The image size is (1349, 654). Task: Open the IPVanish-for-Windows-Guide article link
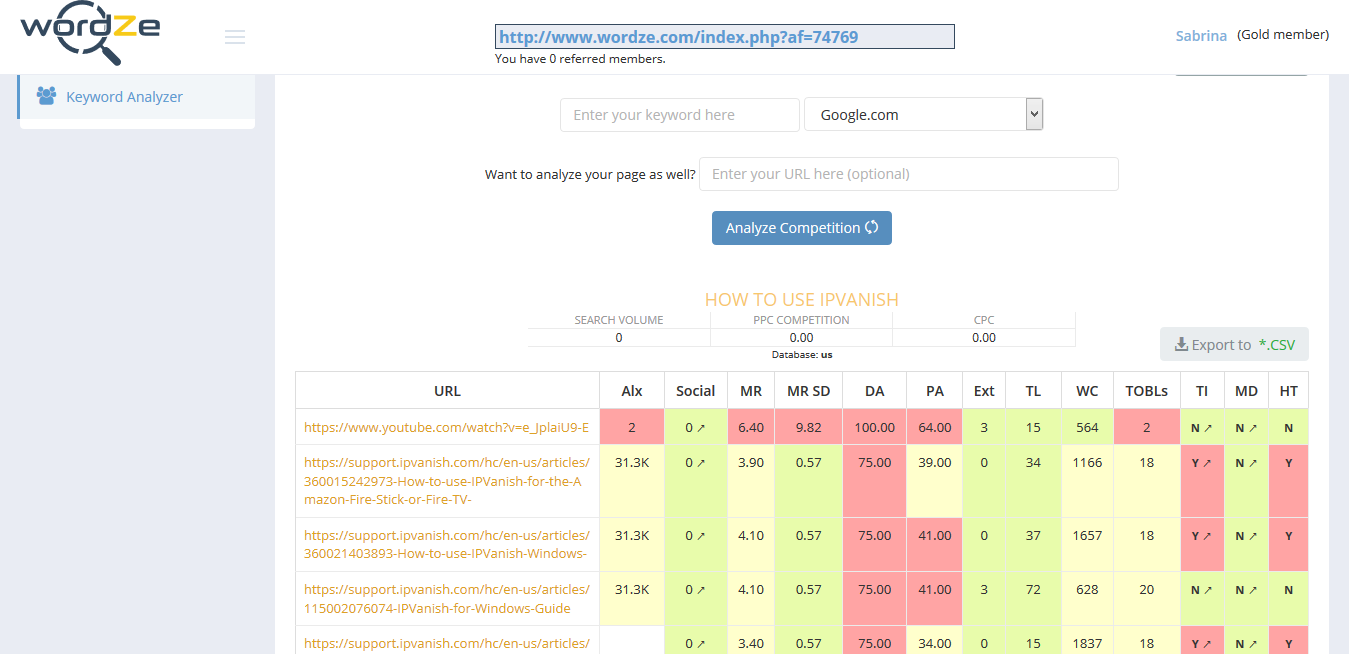(447, 599)
